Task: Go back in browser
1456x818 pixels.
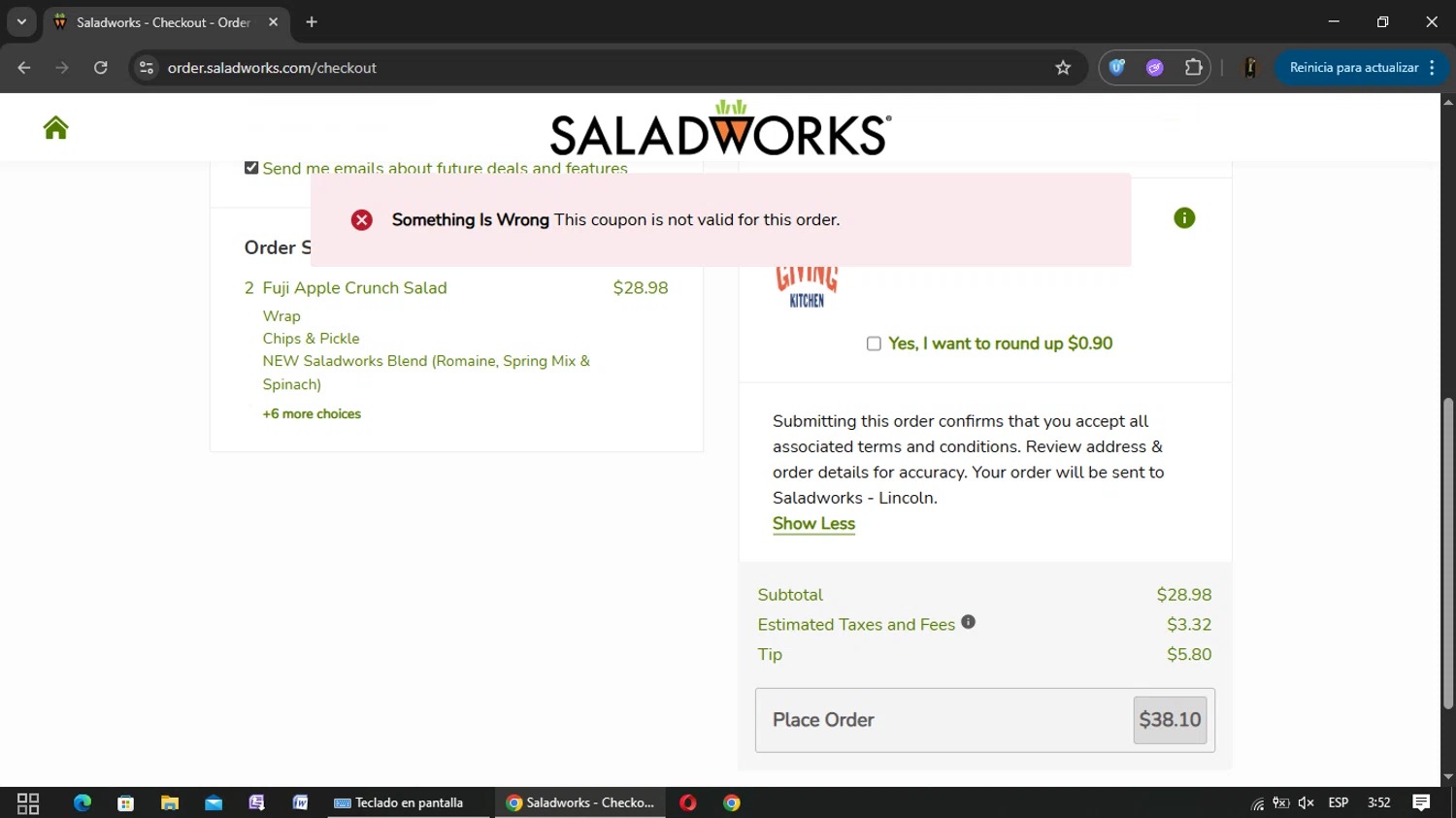Action: coord(24,68)
